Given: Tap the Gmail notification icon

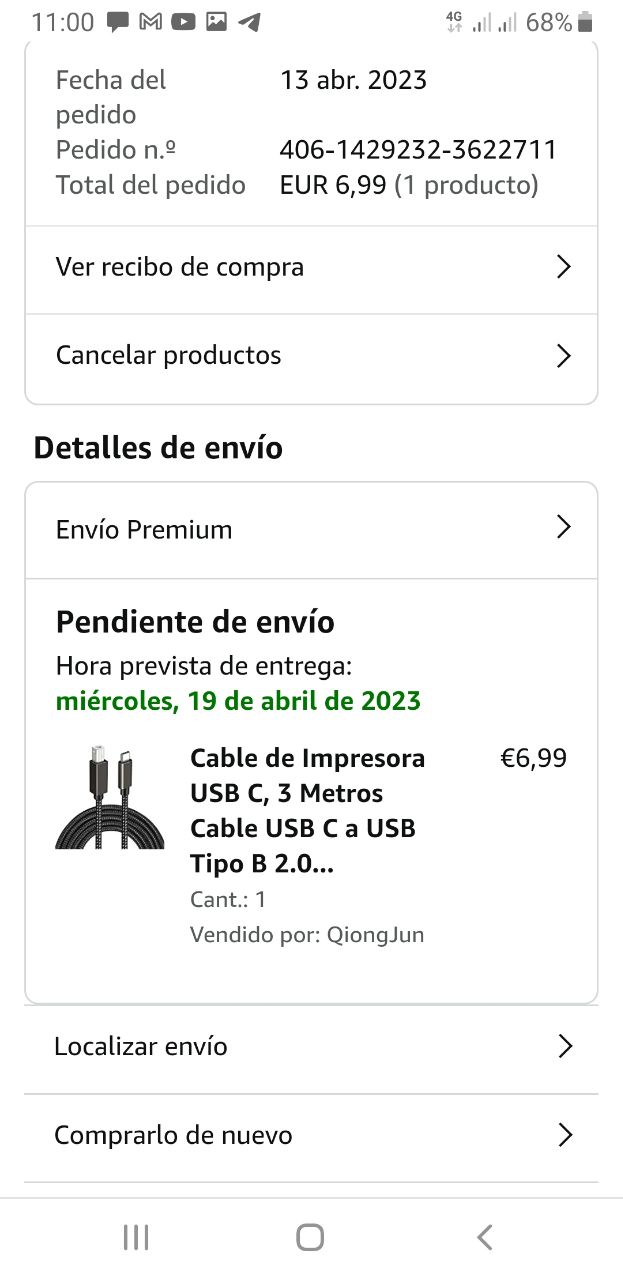Looking at the screenshot, I should [x=150, y=22].
